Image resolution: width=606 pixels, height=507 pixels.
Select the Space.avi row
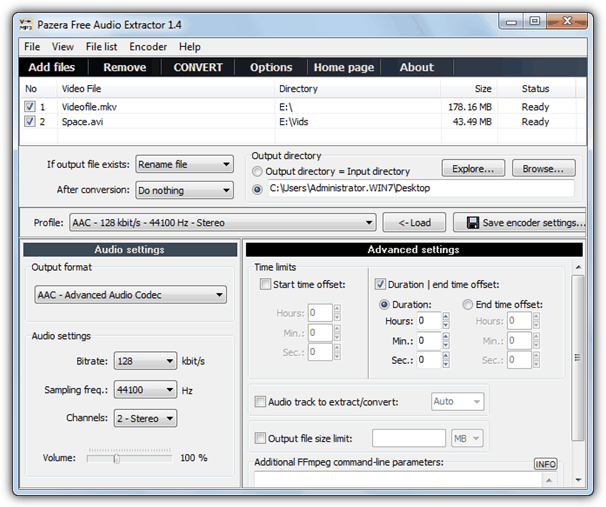pos(303,122)
